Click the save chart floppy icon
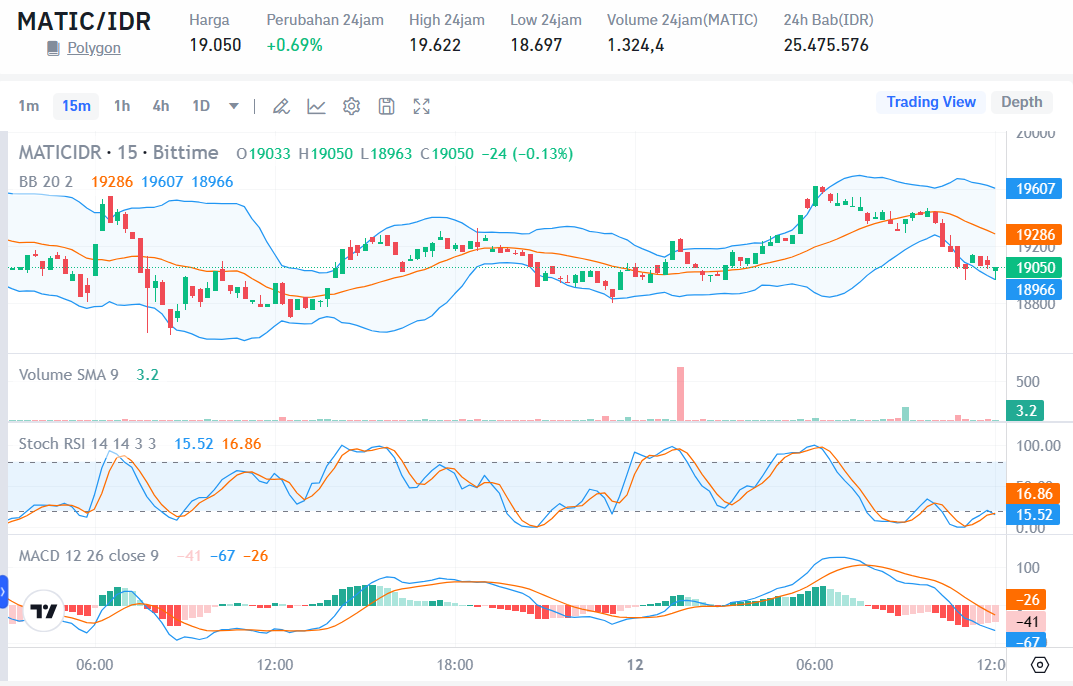This screenshot has height=686, width=1073. (x=387, y=106)
